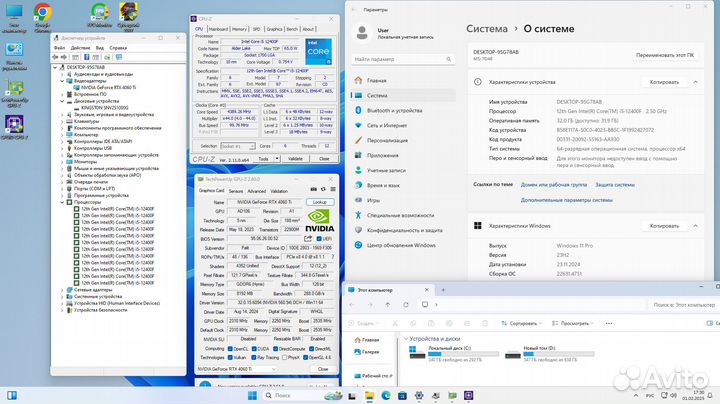Viewport: 720px width, 404px height.
Task: Click the widgets icon at taskbar left
Action: [x=12, y=395]
